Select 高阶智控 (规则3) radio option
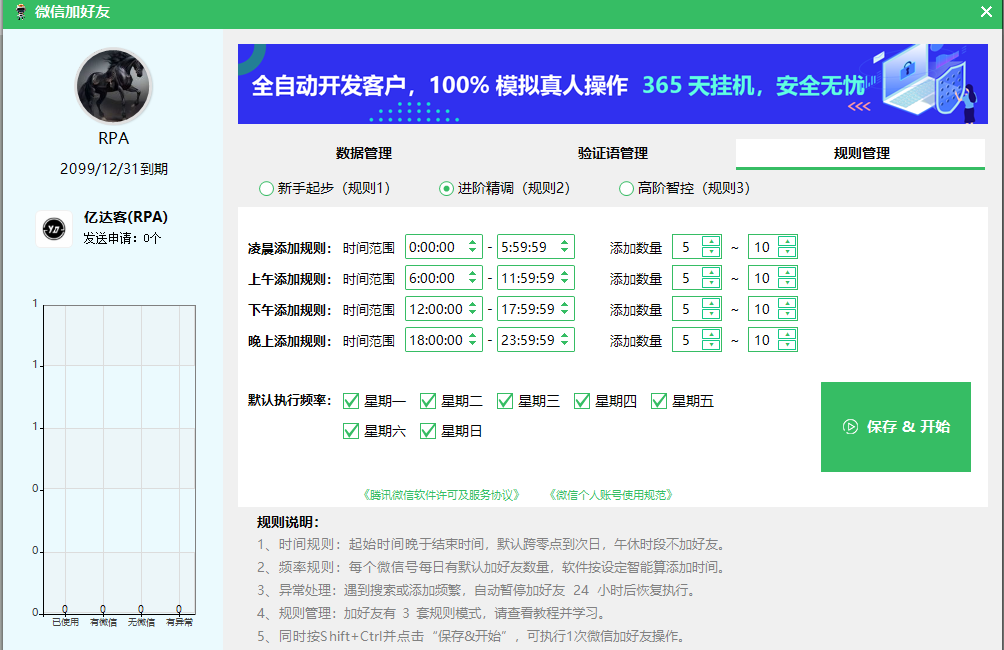Image resolution: width=1004 pixels, height=650 pixels. pyautogui.click(x=684, y=188)
